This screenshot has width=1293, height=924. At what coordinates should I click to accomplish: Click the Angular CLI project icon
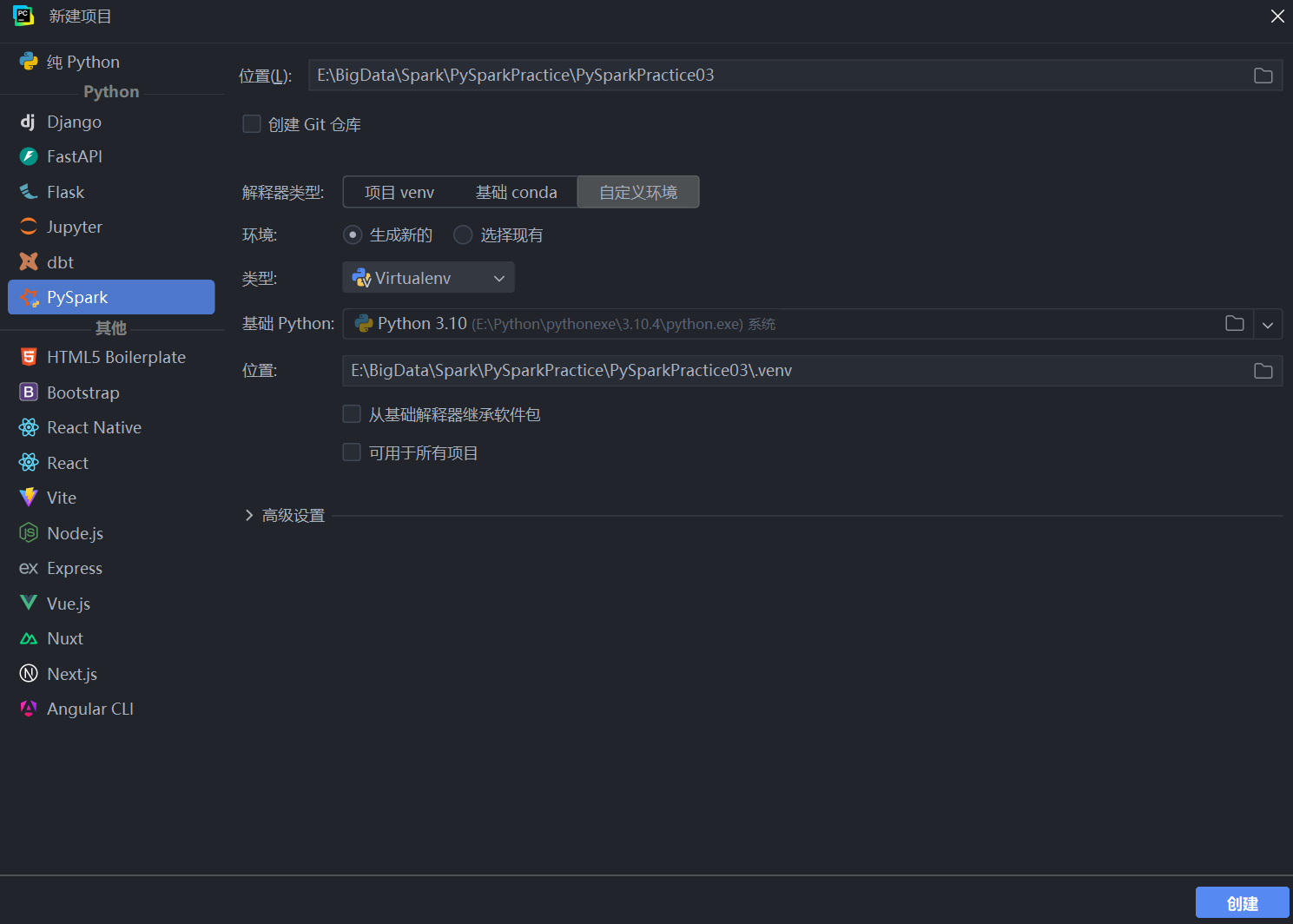pyautogui.click(x=29, y=709)
